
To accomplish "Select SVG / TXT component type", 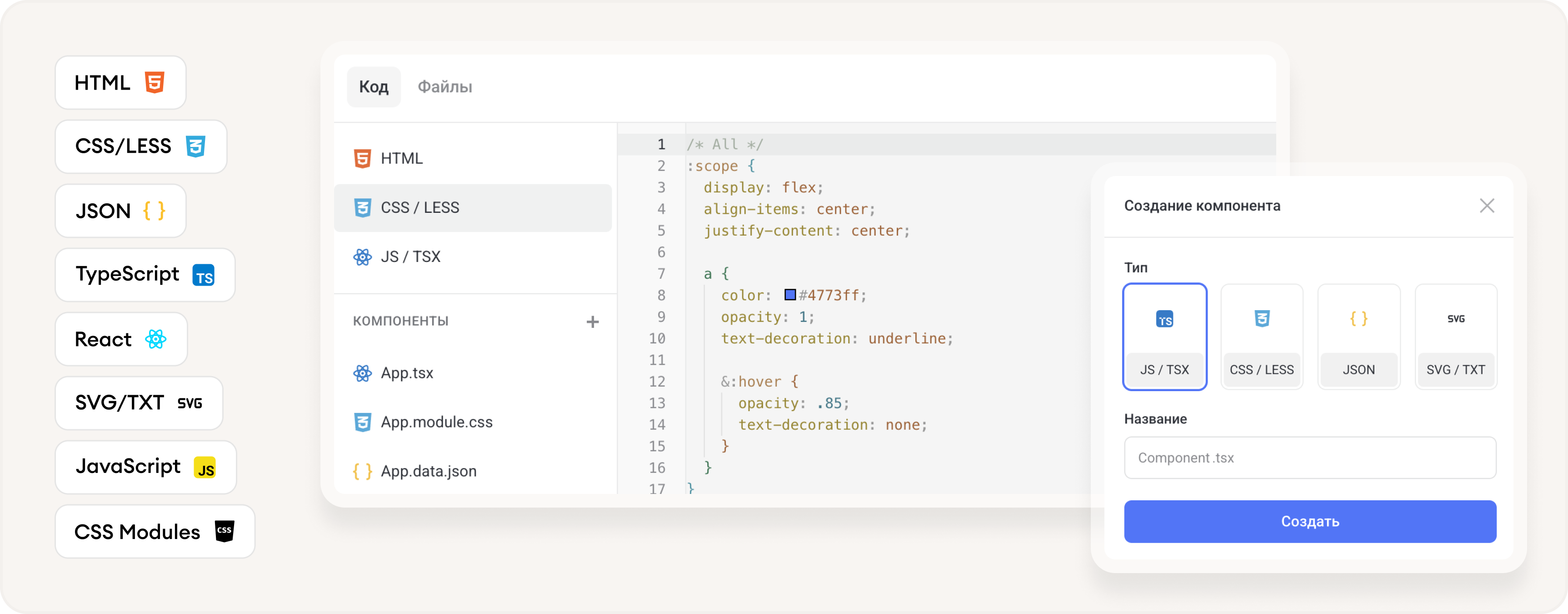I will 1456,337.
